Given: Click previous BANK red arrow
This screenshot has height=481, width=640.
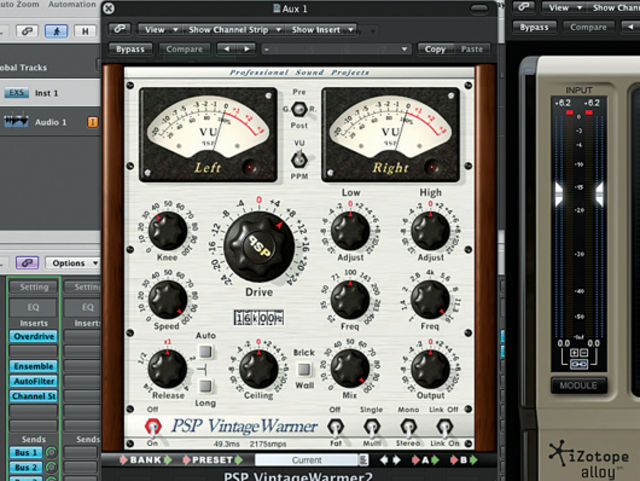Looking at the screenshot, I should pos(123,460).
